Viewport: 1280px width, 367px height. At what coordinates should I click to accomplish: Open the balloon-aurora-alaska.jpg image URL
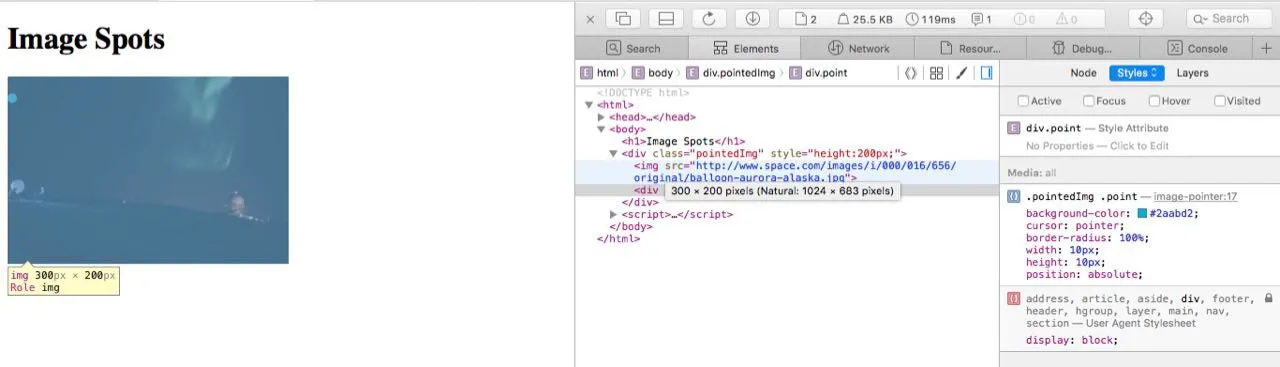pyautogui.click(x=794, y=171)
